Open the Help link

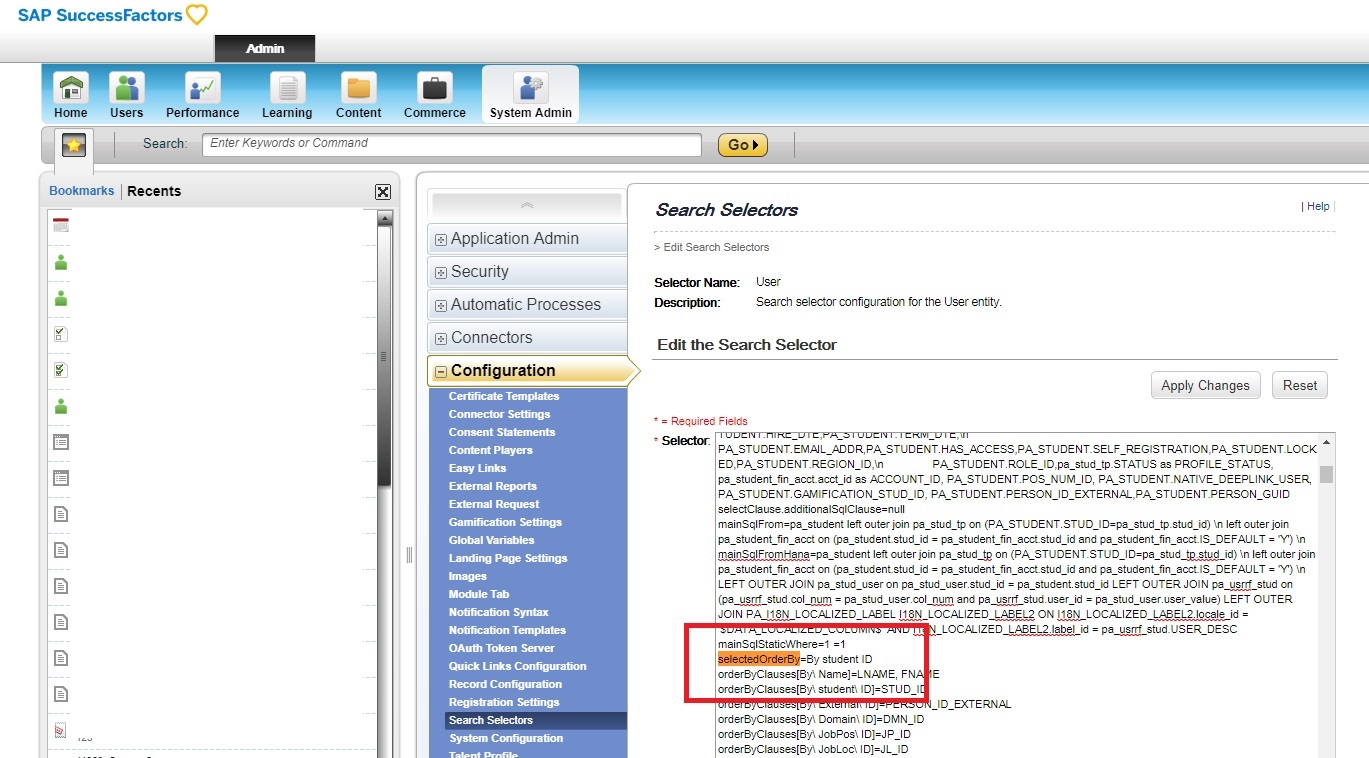pos(1318,206)
